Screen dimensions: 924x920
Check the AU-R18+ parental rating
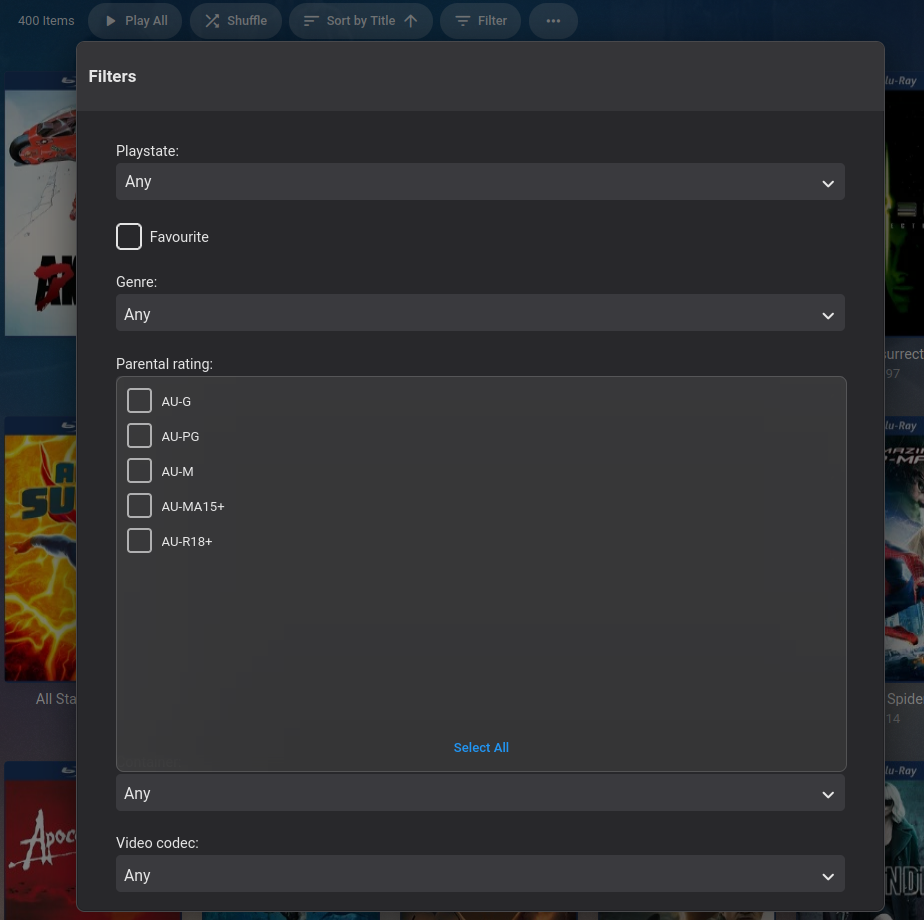139,540
